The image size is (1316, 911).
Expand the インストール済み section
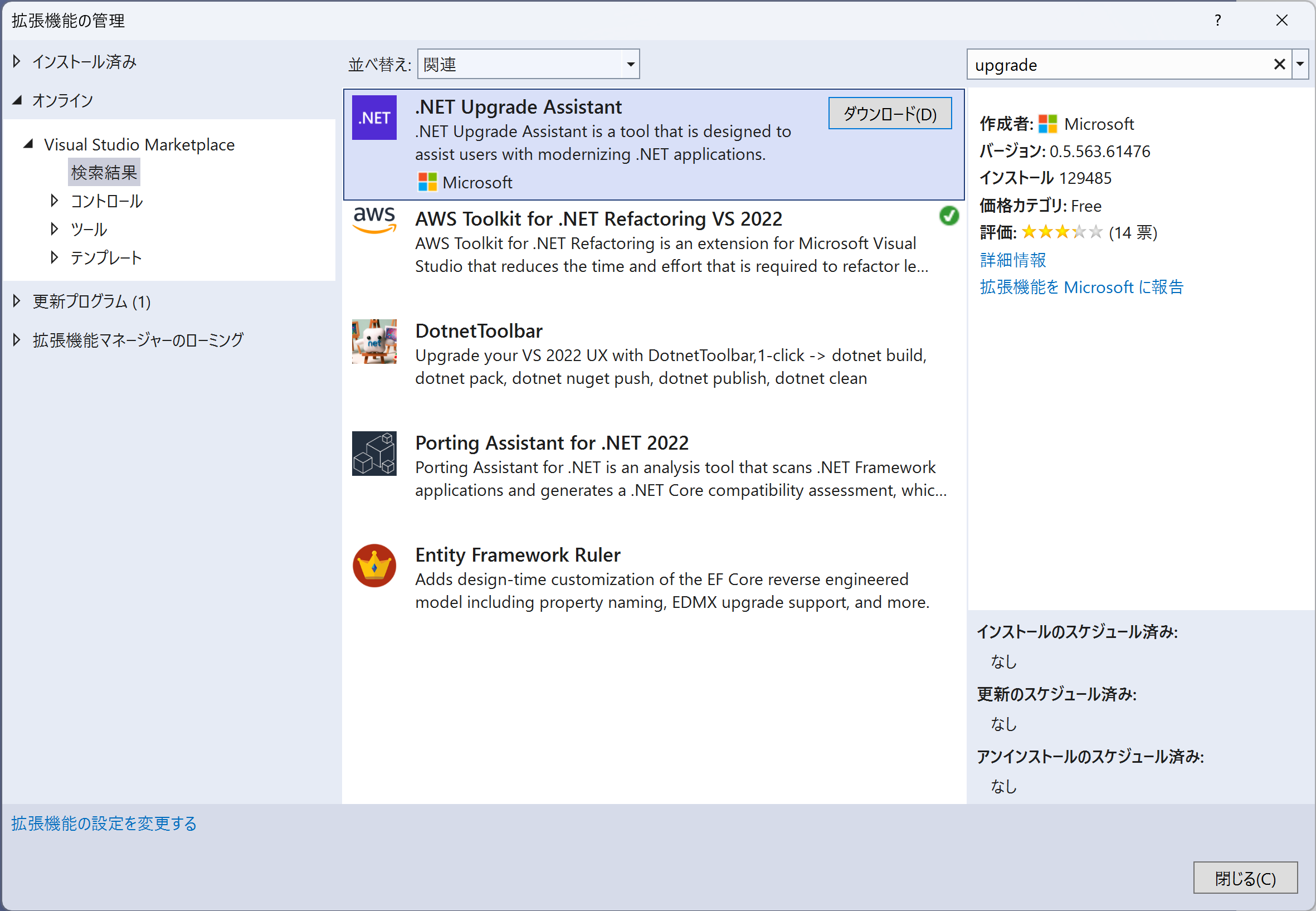pyautogui.click(x=17, y=61)
